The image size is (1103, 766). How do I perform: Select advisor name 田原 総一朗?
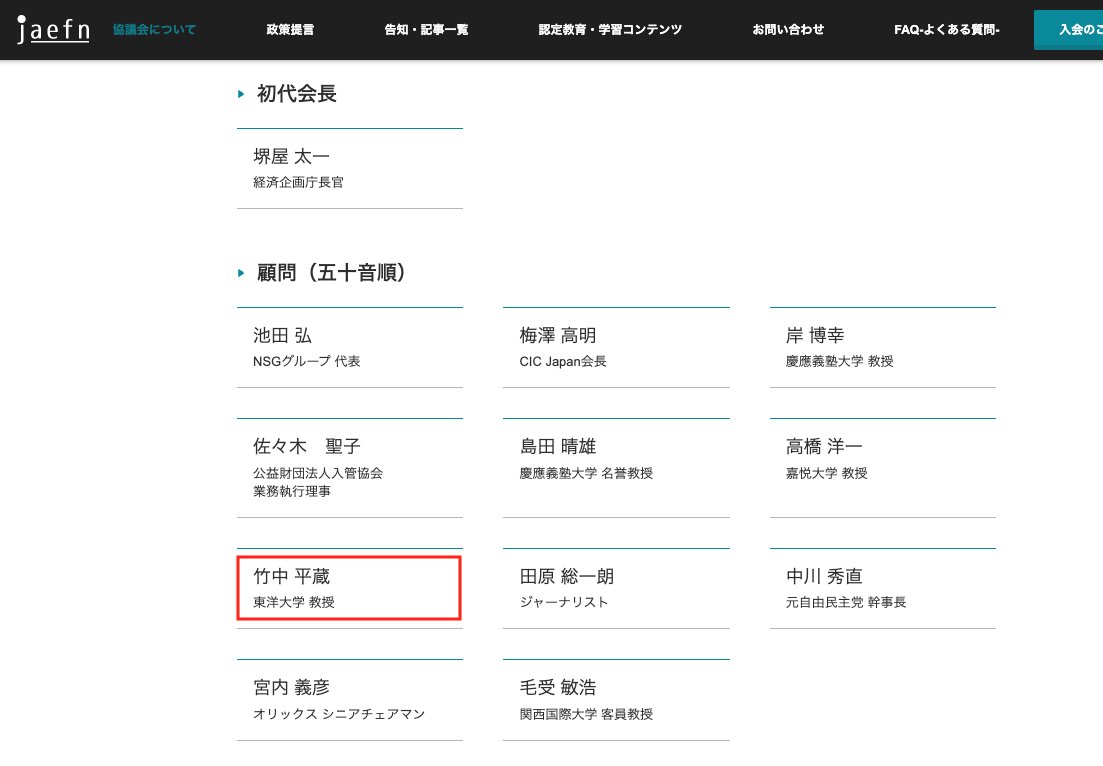tap(567, 576)
